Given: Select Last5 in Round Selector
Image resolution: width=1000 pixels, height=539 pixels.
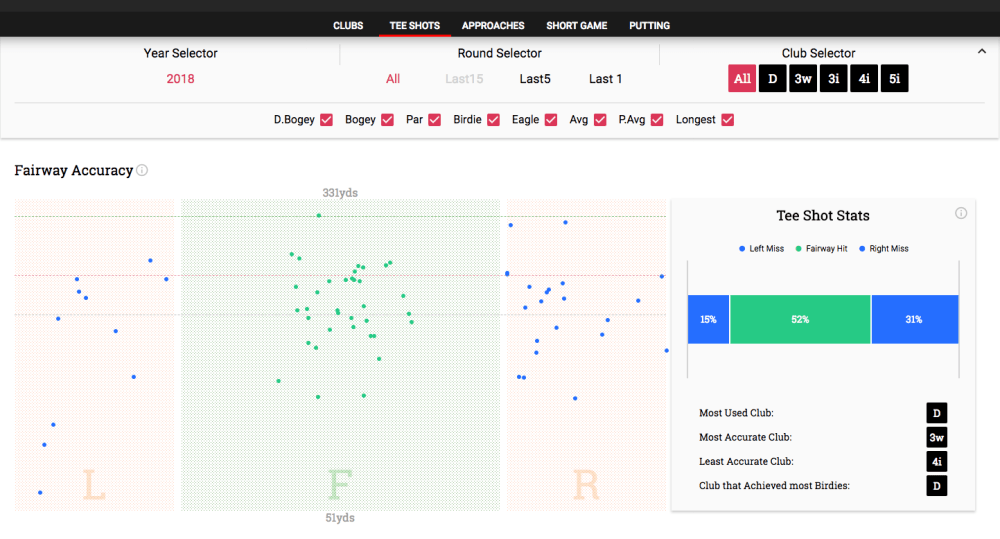Looking at the screenshot, I should tap(535, 79).
